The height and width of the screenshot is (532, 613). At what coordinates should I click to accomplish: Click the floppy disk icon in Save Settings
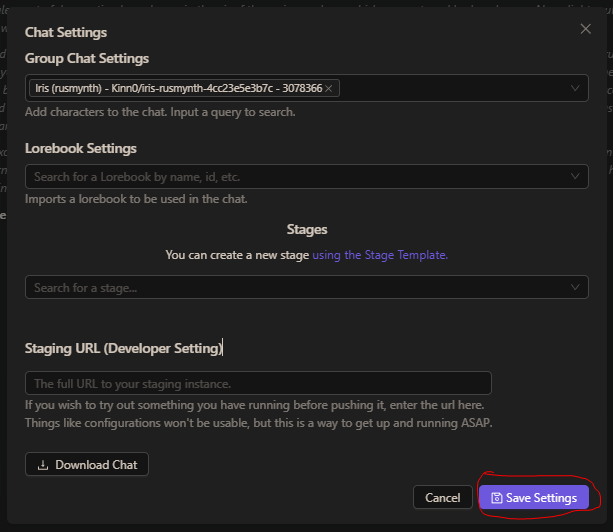[x=496, y=498]
